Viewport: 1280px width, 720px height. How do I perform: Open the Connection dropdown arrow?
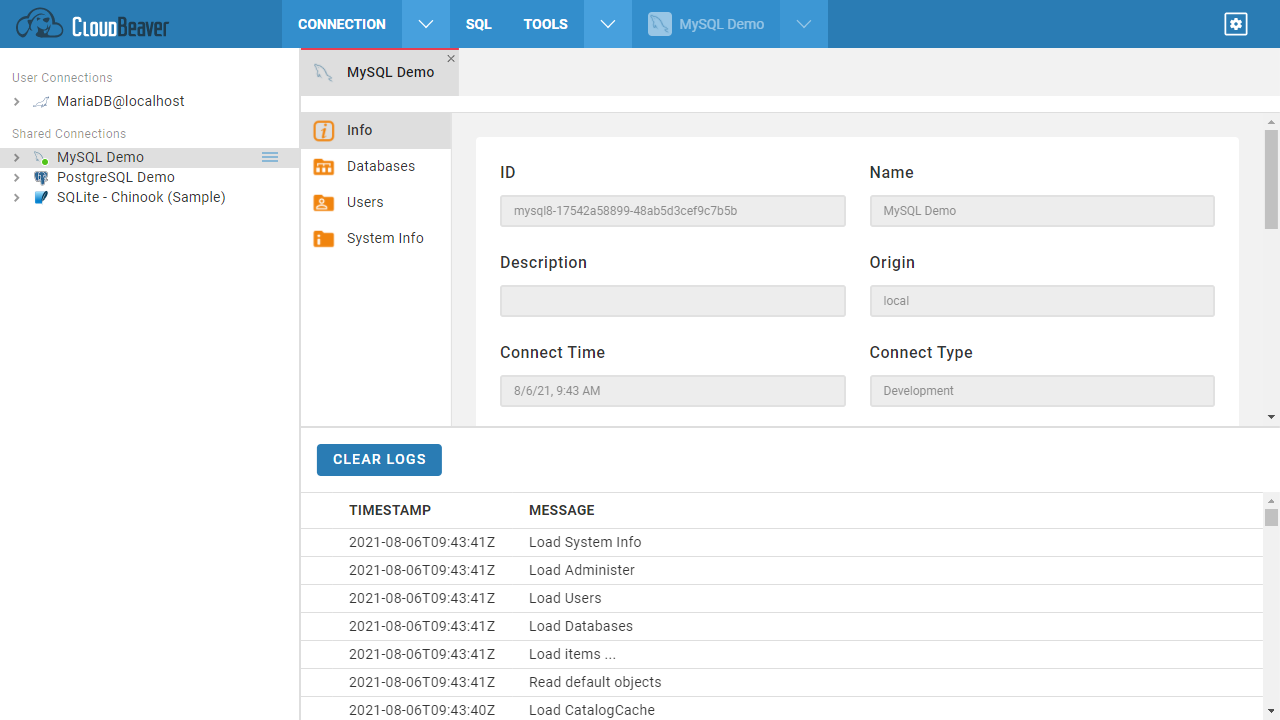(426, 24)
